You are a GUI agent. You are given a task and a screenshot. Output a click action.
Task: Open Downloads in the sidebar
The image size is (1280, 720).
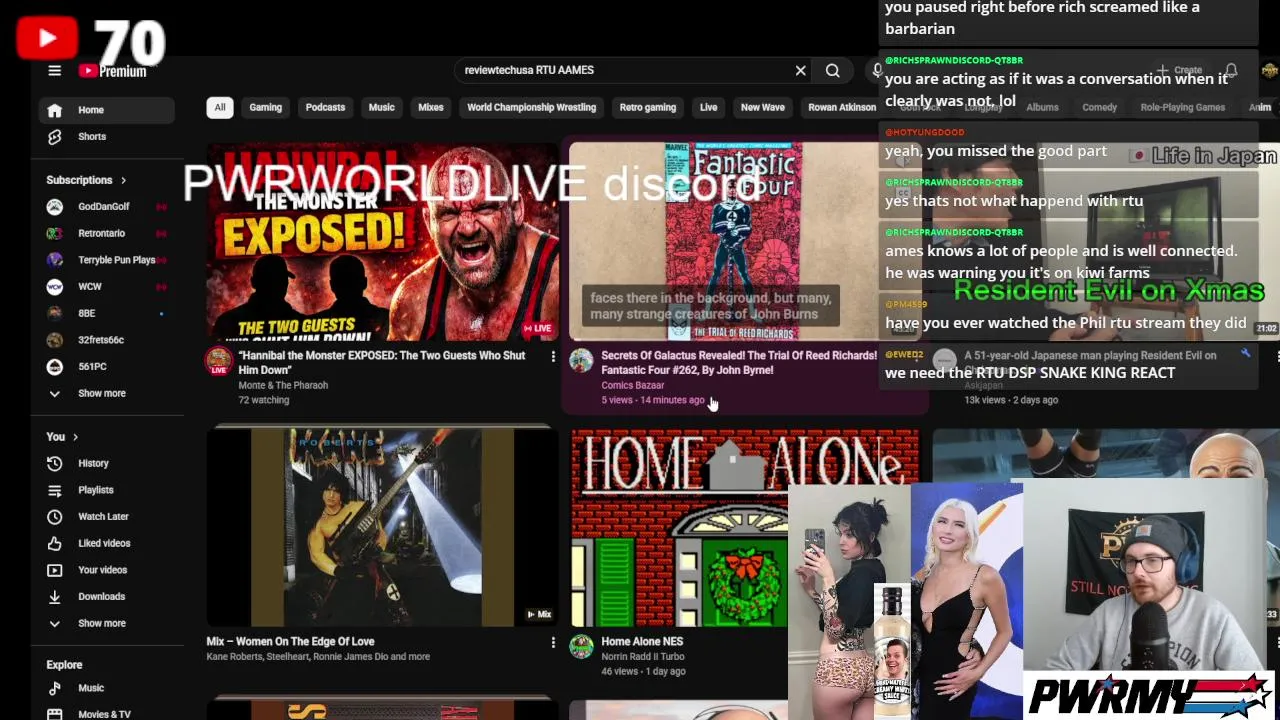(107, 596)
